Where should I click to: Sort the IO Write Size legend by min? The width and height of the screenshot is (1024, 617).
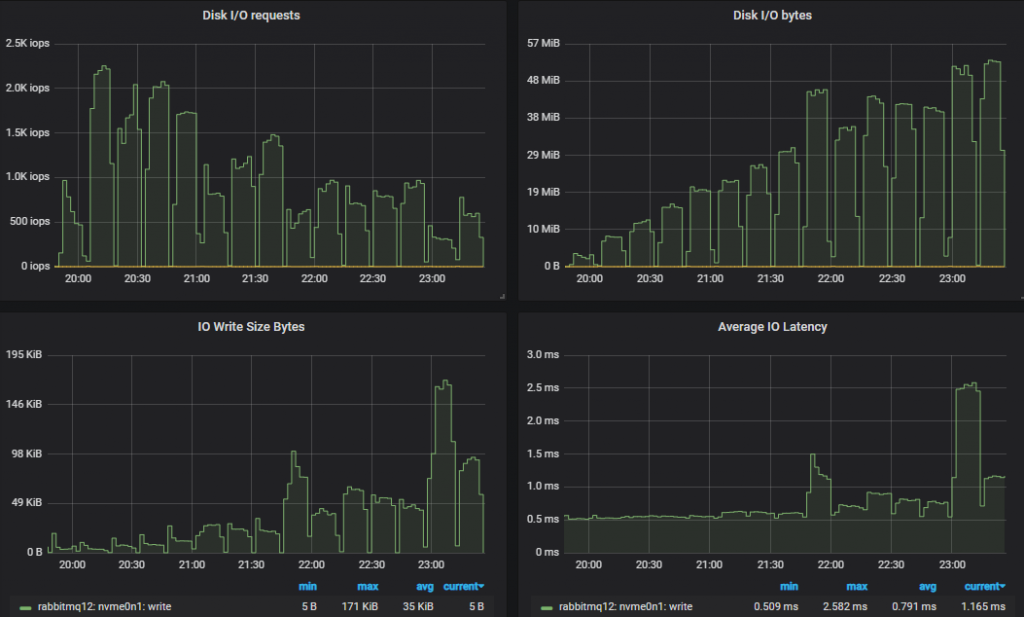tap(307, 586)
